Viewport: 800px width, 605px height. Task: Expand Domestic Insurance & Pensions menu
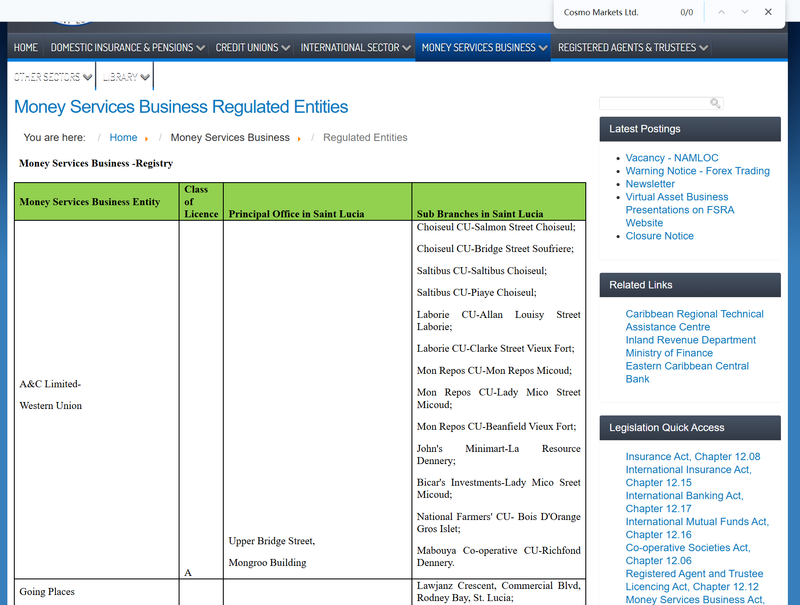pyautogui.click(x=128, y=47)
